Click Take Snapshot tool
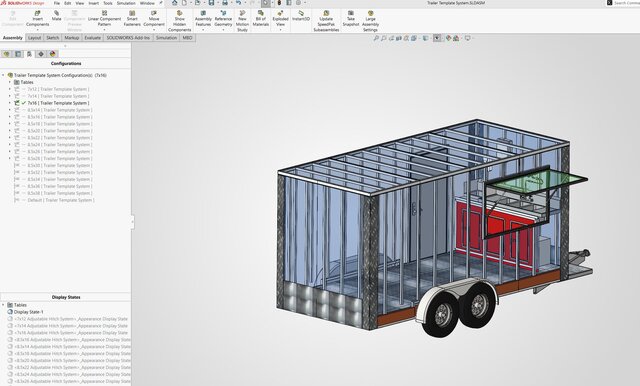Image resolution: width=640 pixels, height=386 pixels. (351, 18)
